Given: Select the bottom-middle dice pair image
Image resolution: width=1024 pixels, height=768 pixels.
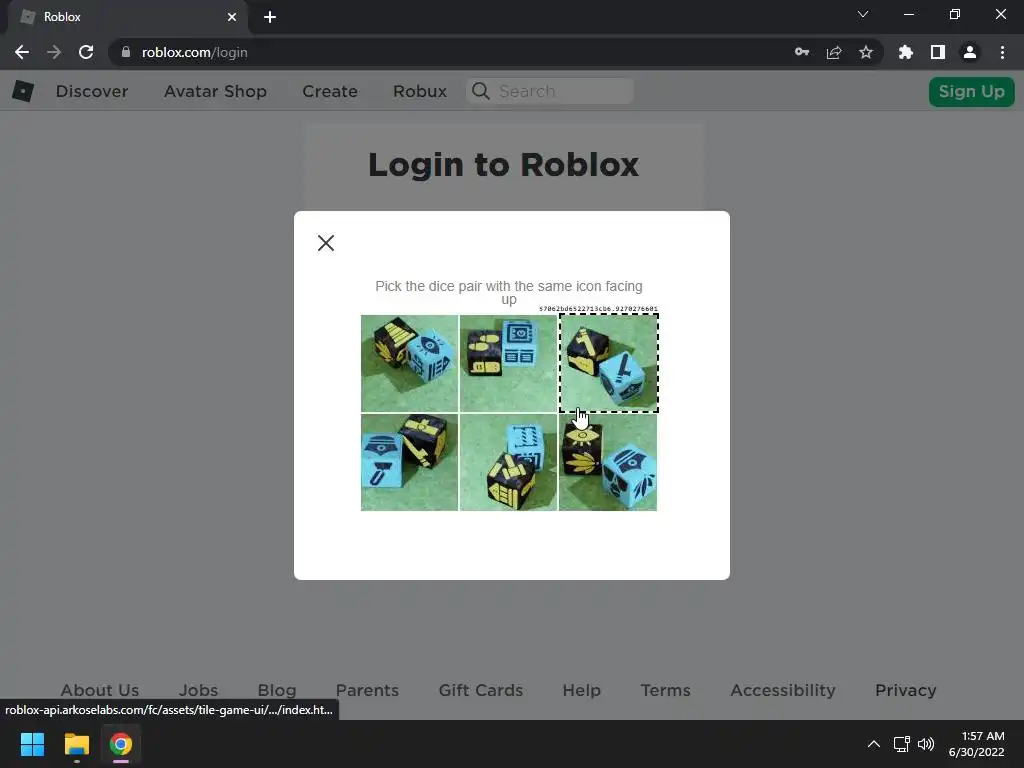Looking at the screenshot, I should (x=508, y=462).
